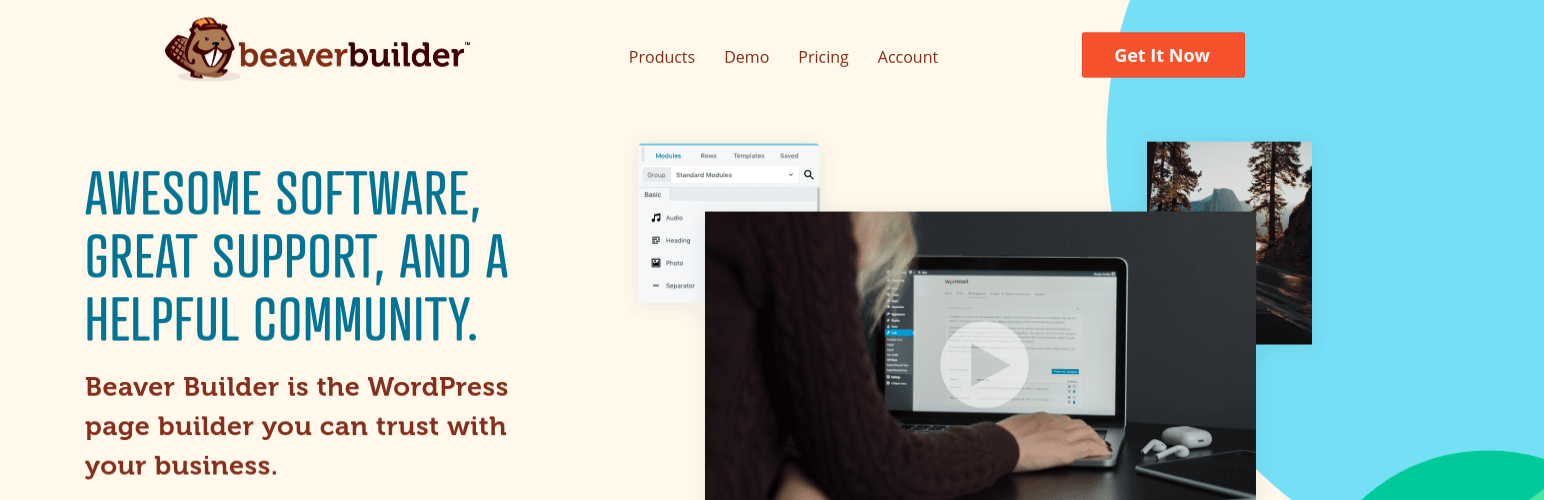The width and height of the screenshot is (1544, 500).
Task: Click the module search magnifier icon
Action: tap(809, 175)
